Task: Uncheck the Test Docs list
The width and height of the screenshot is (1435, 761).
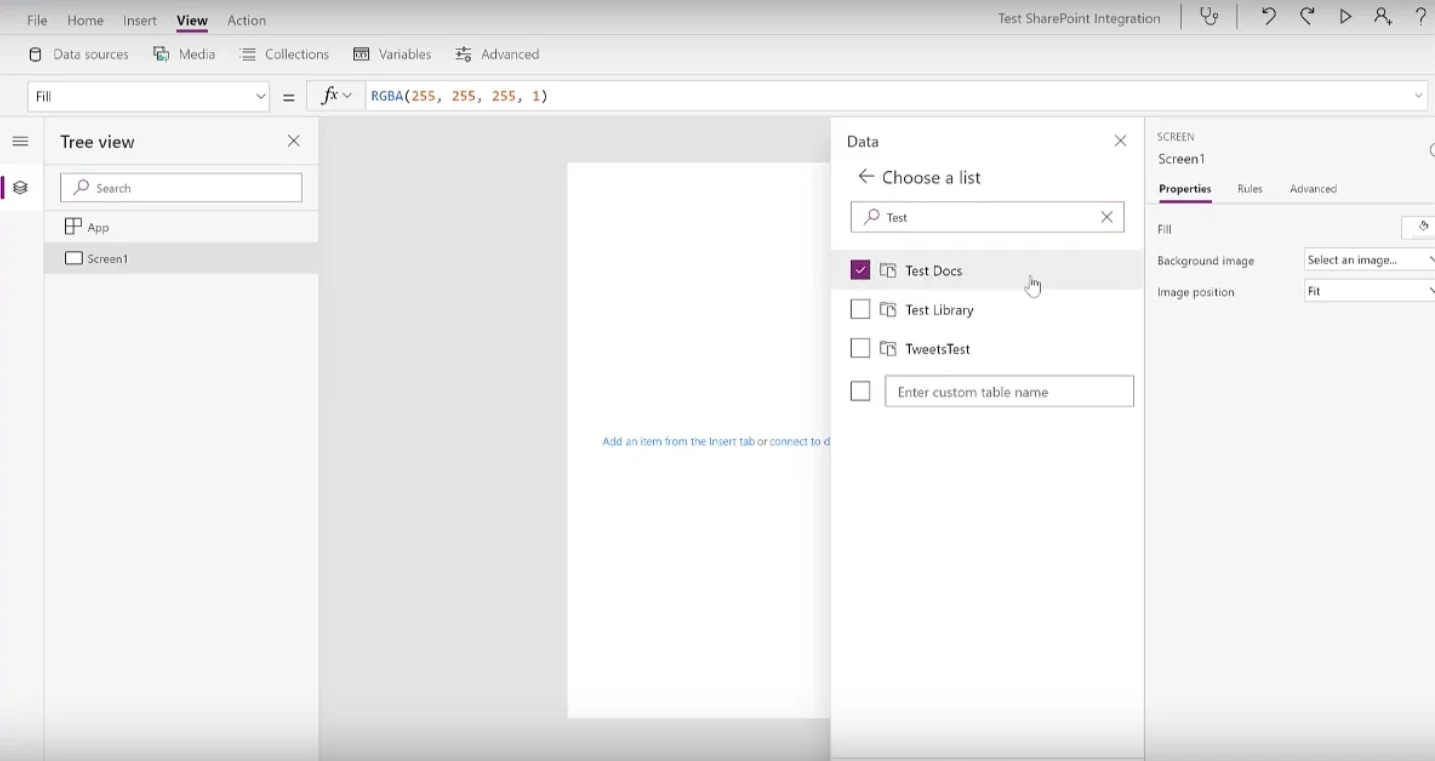Action: coord(860,269)
